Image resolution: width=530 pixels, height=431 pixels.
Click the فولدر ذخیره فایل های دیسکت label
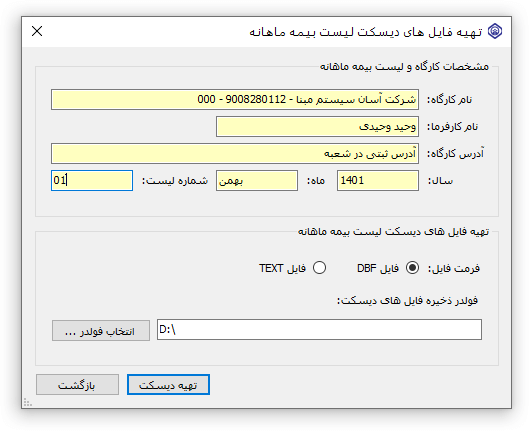click(x=407, y=300)
